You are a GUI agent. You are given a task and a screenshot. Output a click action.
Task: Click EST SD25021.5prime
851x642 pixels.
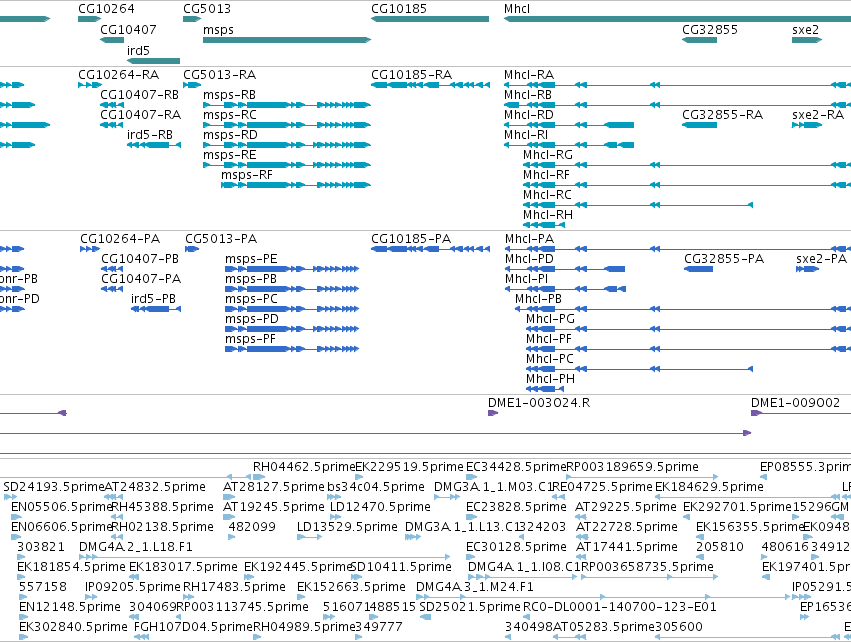(424, 617)
